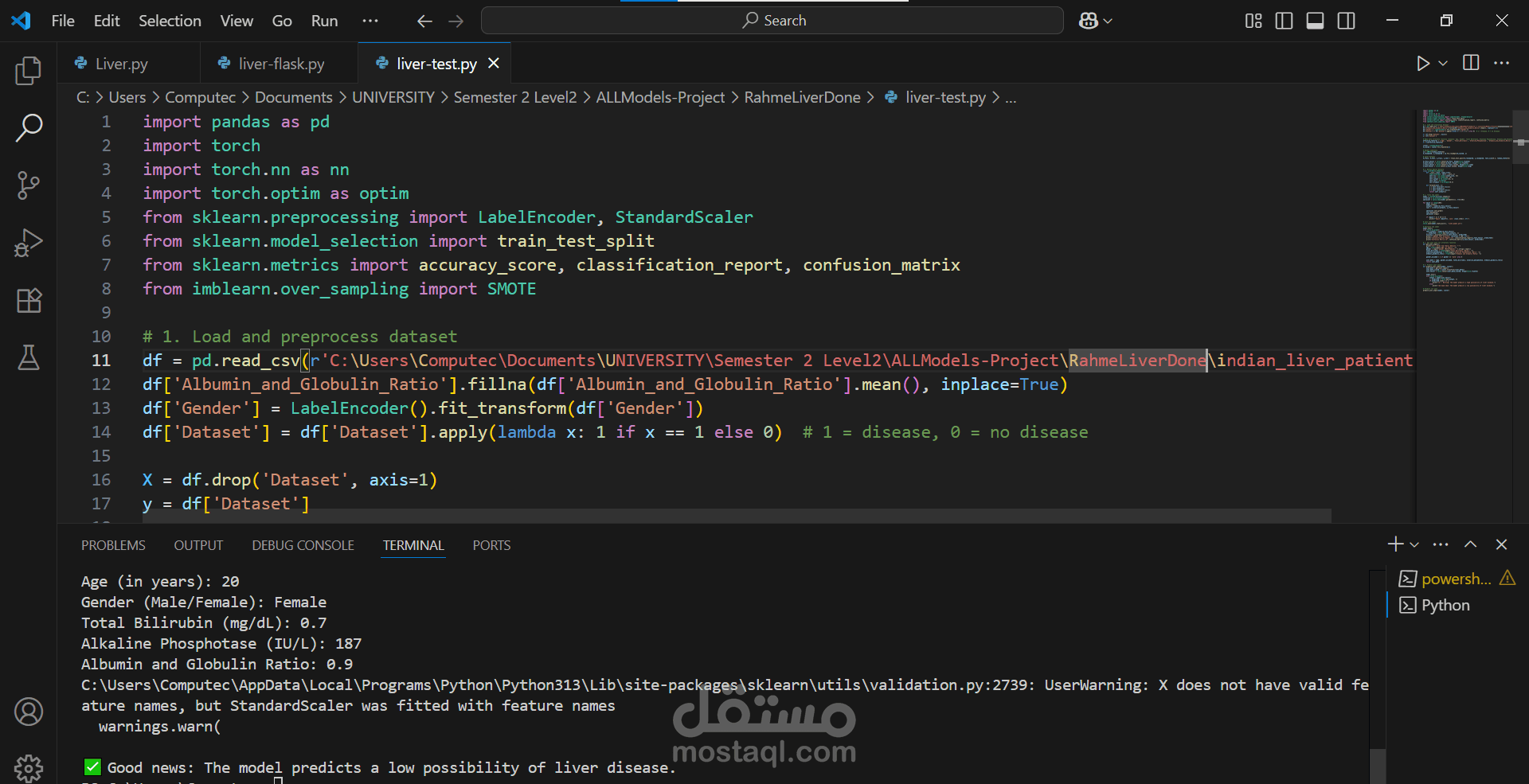Close the terminal panel
The height and width of the screenshot is (784, 1529).
pos(1502,544)
